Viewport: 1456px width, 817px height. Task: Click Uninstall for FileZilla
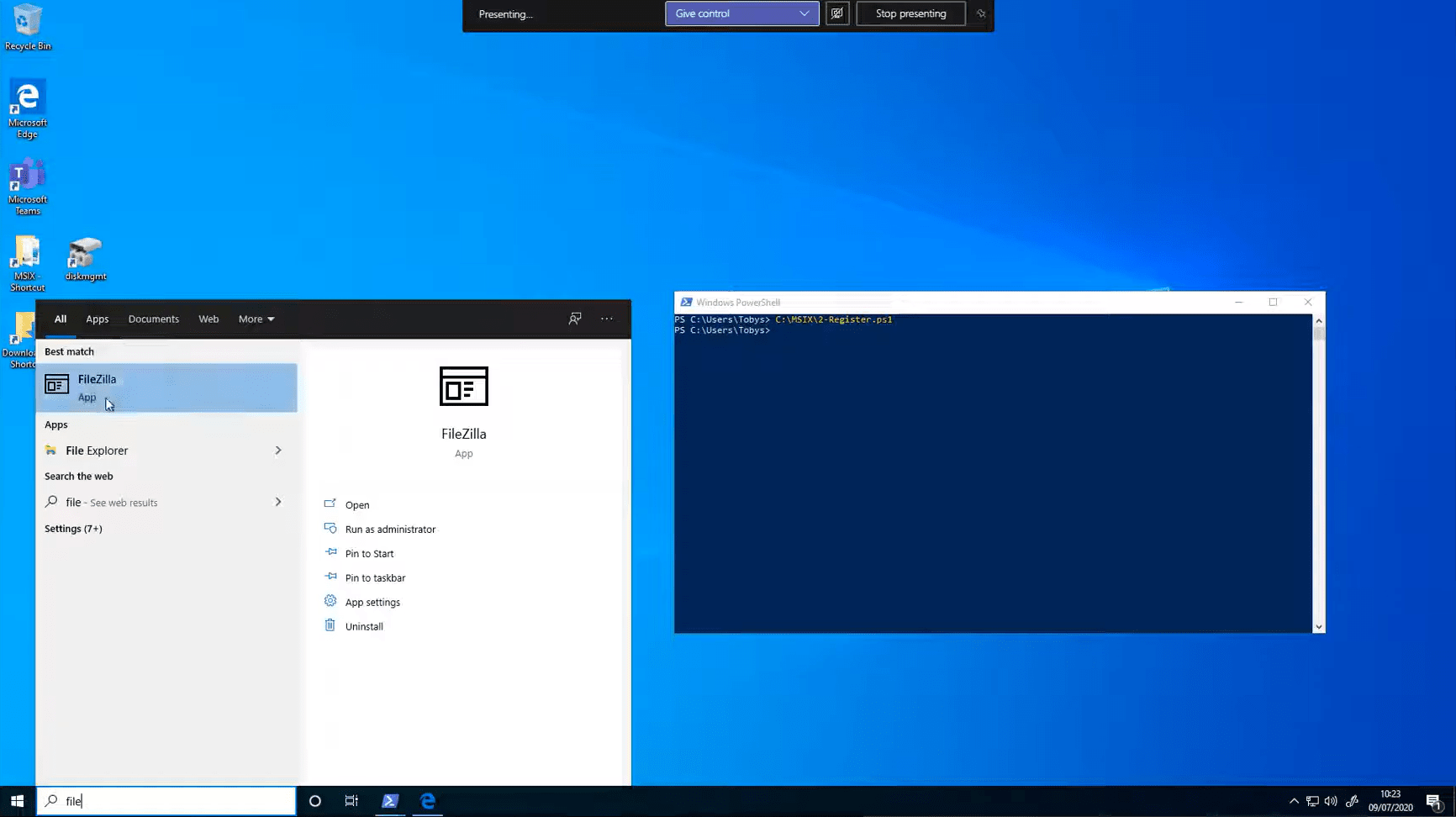(x=364, y=627)
